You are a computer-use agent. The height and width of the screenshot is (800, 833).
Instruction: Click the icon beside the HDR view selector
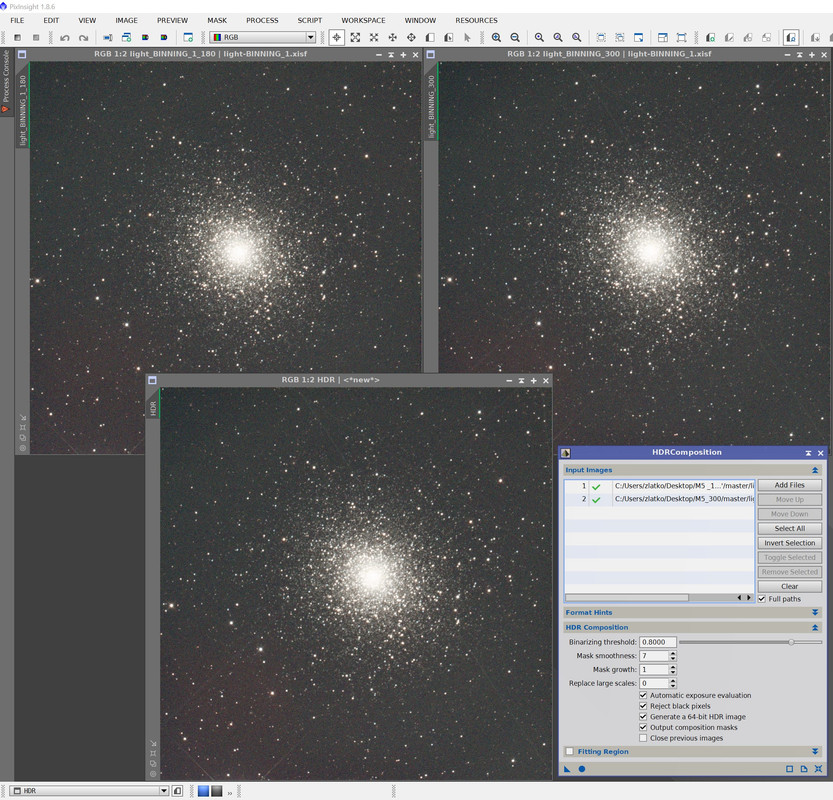click(x=177, y=791)
